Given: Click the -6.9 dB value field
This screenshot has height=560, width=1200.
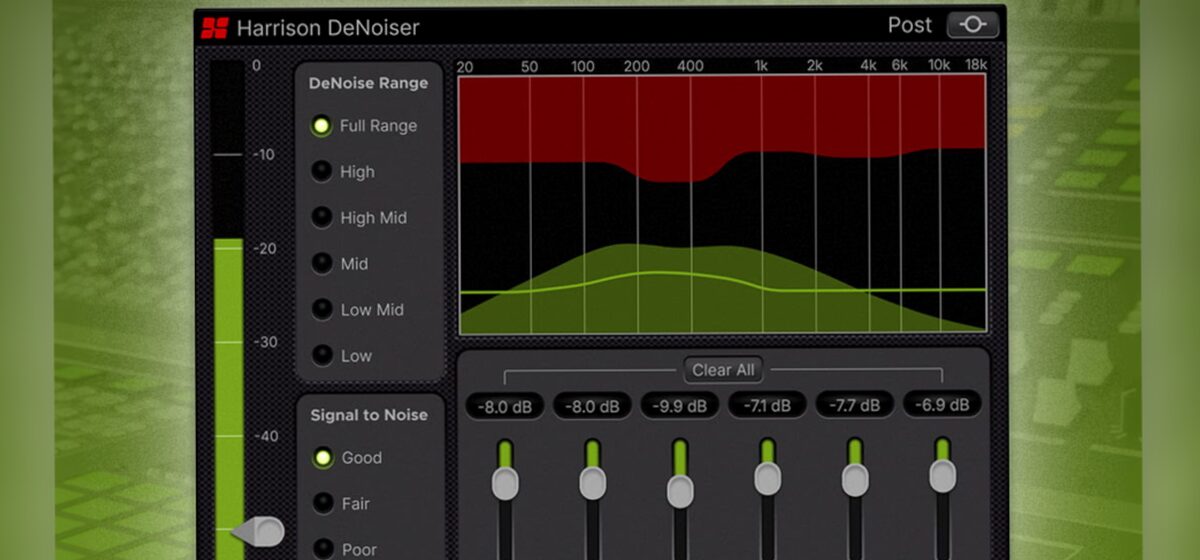Looking at the screenshot, I should point(942,406).
